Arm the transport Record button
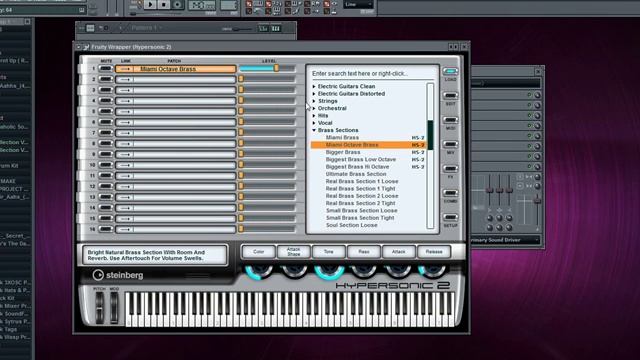Viewport: 640px width, 360px height. tap(177, 4)
